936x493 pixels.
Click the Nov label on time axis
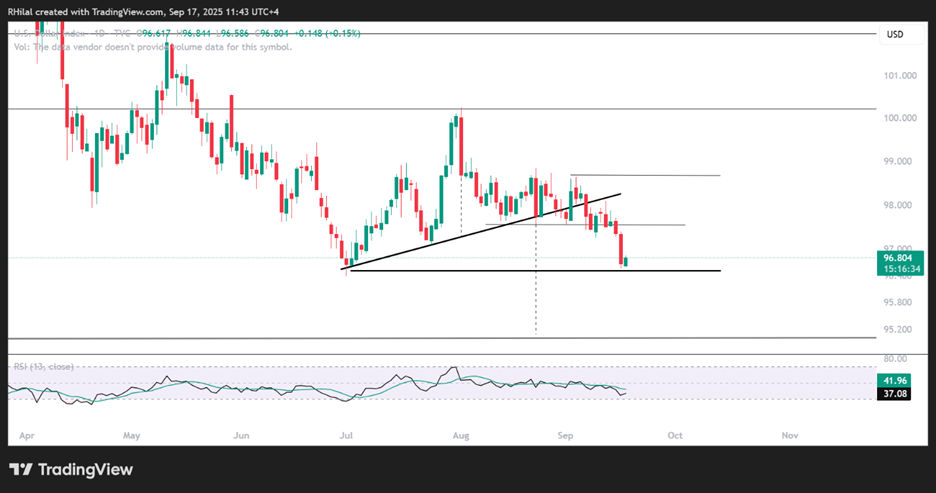point(790,436)
